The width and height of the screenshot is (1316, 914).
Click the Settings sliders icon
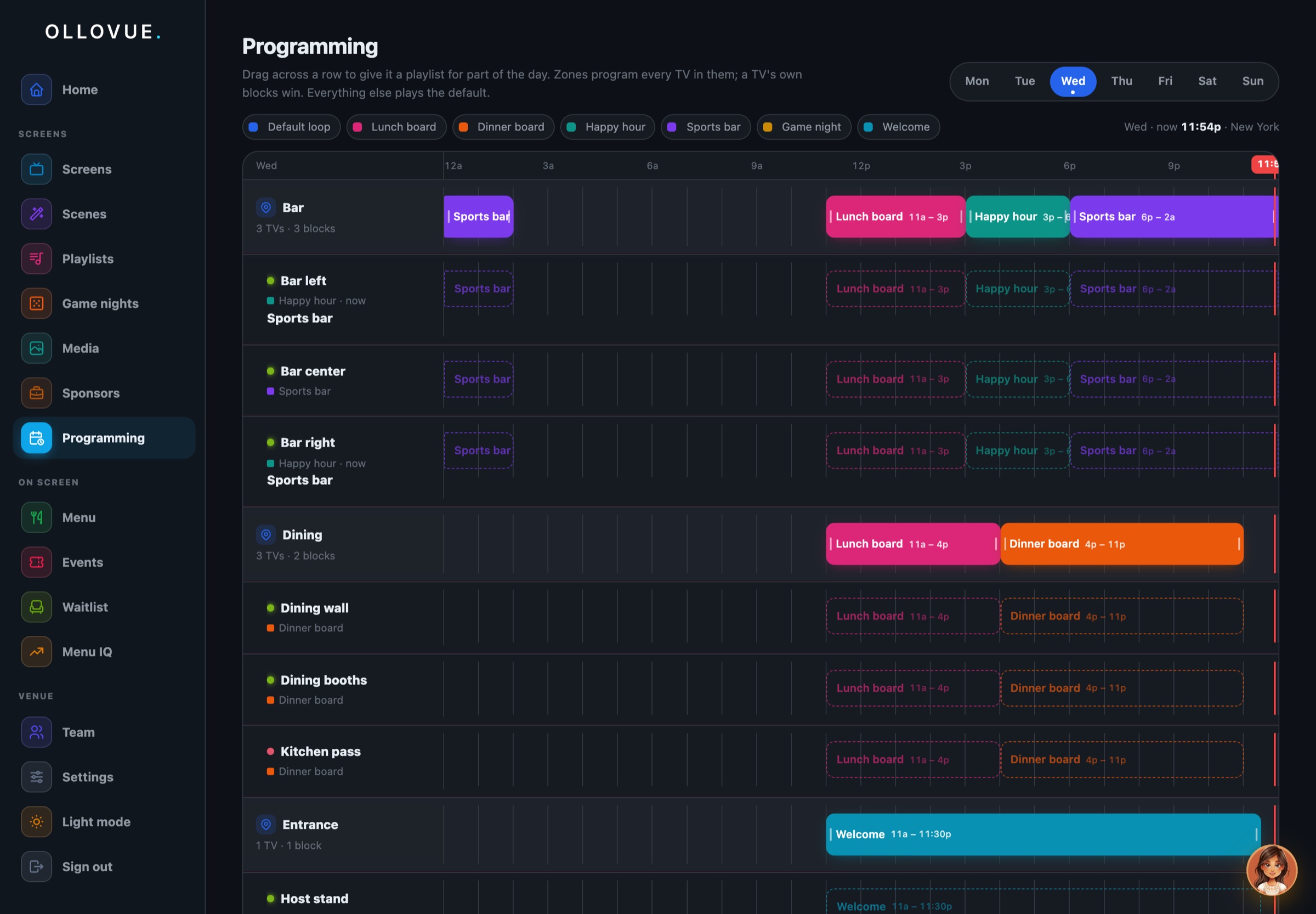click(x=36, y=777)
